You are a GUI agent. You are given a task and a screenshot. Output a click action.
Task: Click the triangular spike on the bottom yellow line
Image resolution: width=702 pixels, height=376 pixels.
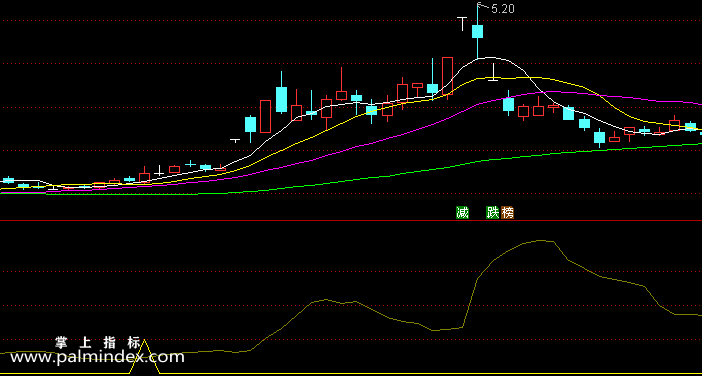click(x=145, y=356)
